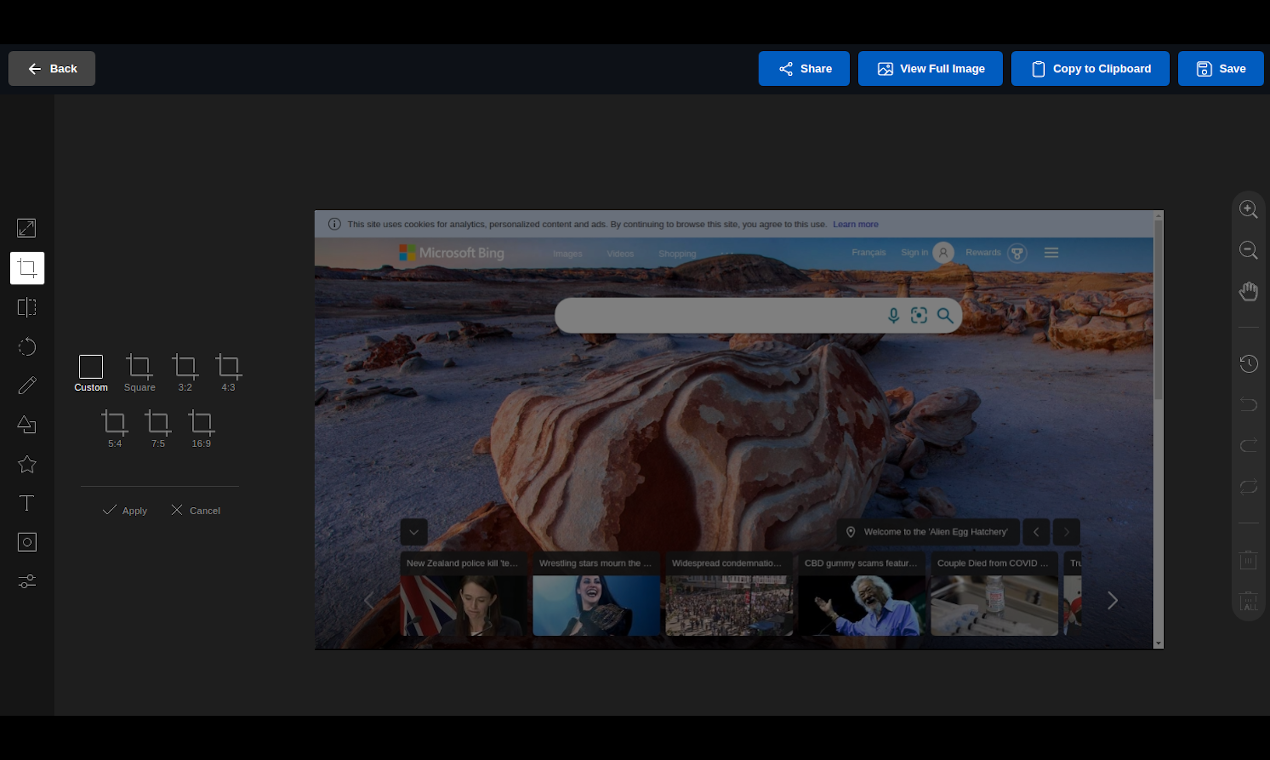
Task: Undo the last edit
Action: click(x=1248, y=404)
